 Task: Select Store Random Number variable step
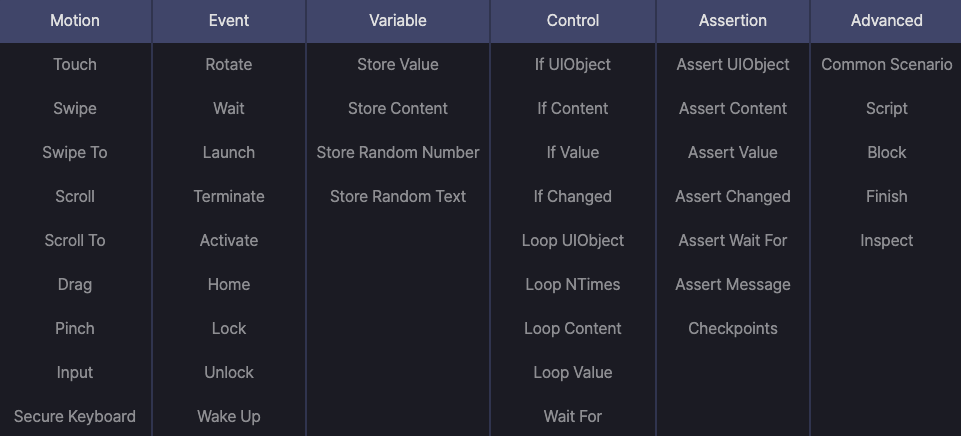coord(398,152)
